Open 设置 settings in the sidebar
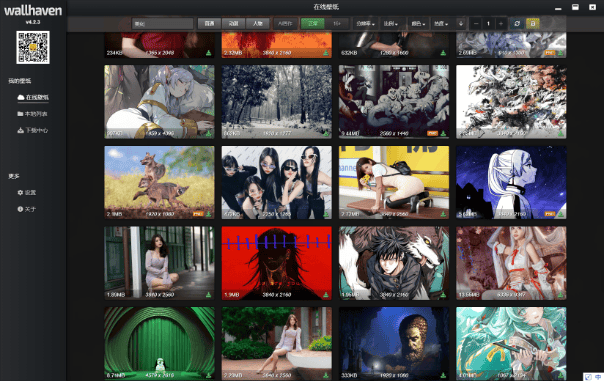This screenshot has height=381, width=604. click(27, 193)
